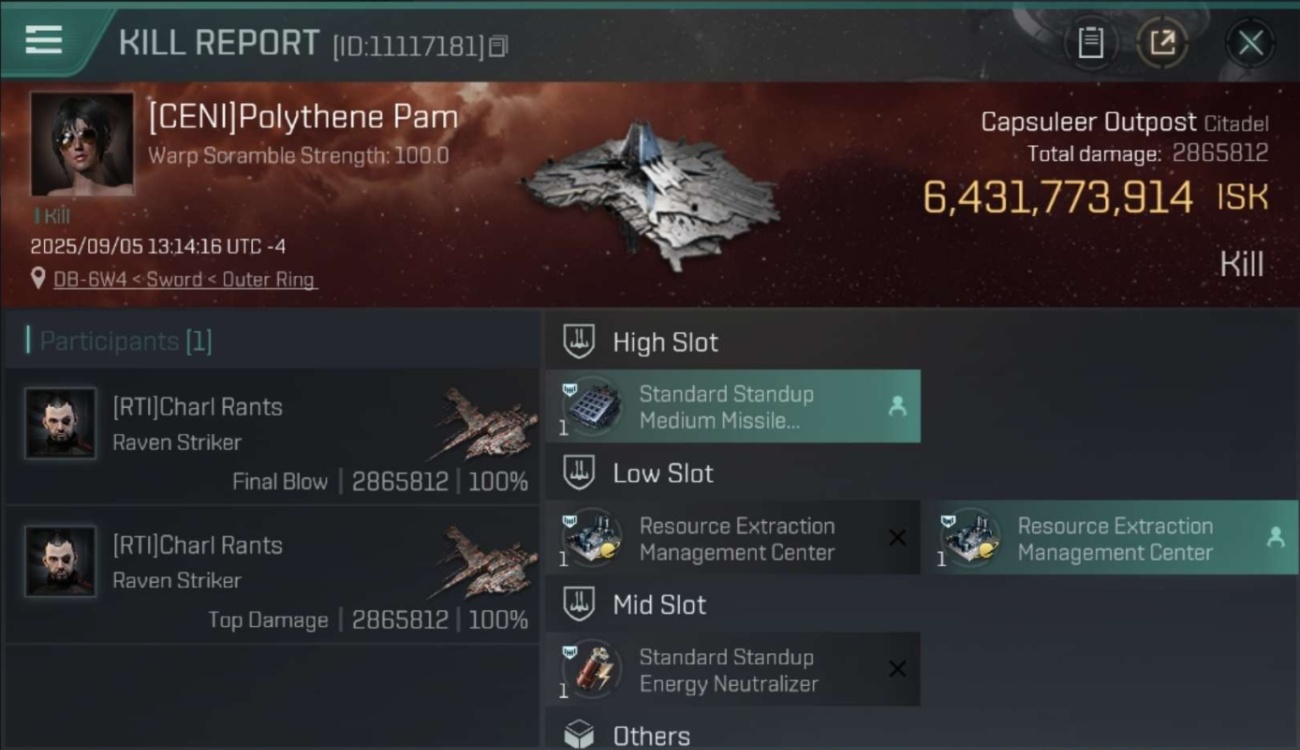Viewport: 1300px width, 750px height.
Task: Select the Standard Standup Medium Missile module
Action: coord(733,406)
